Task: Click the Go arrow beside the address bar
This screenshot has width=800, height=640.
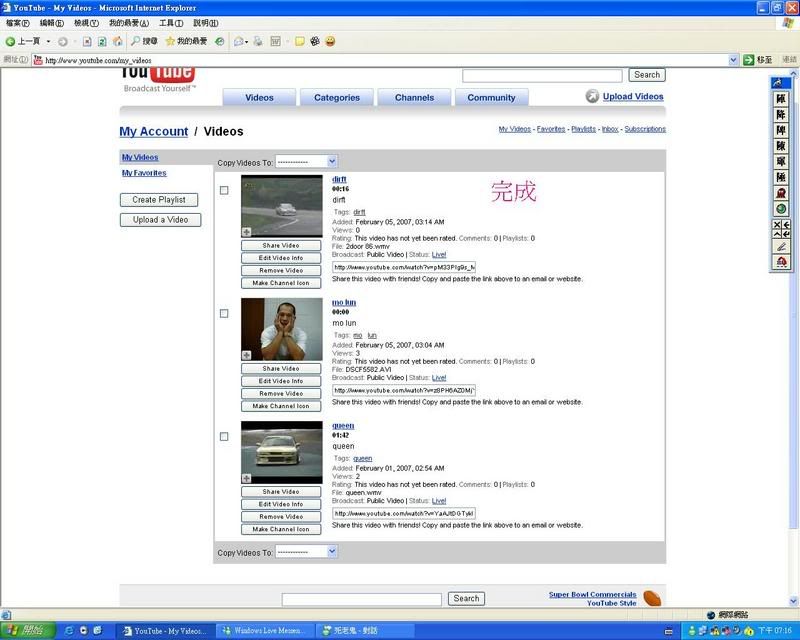Action: point(748,60)
